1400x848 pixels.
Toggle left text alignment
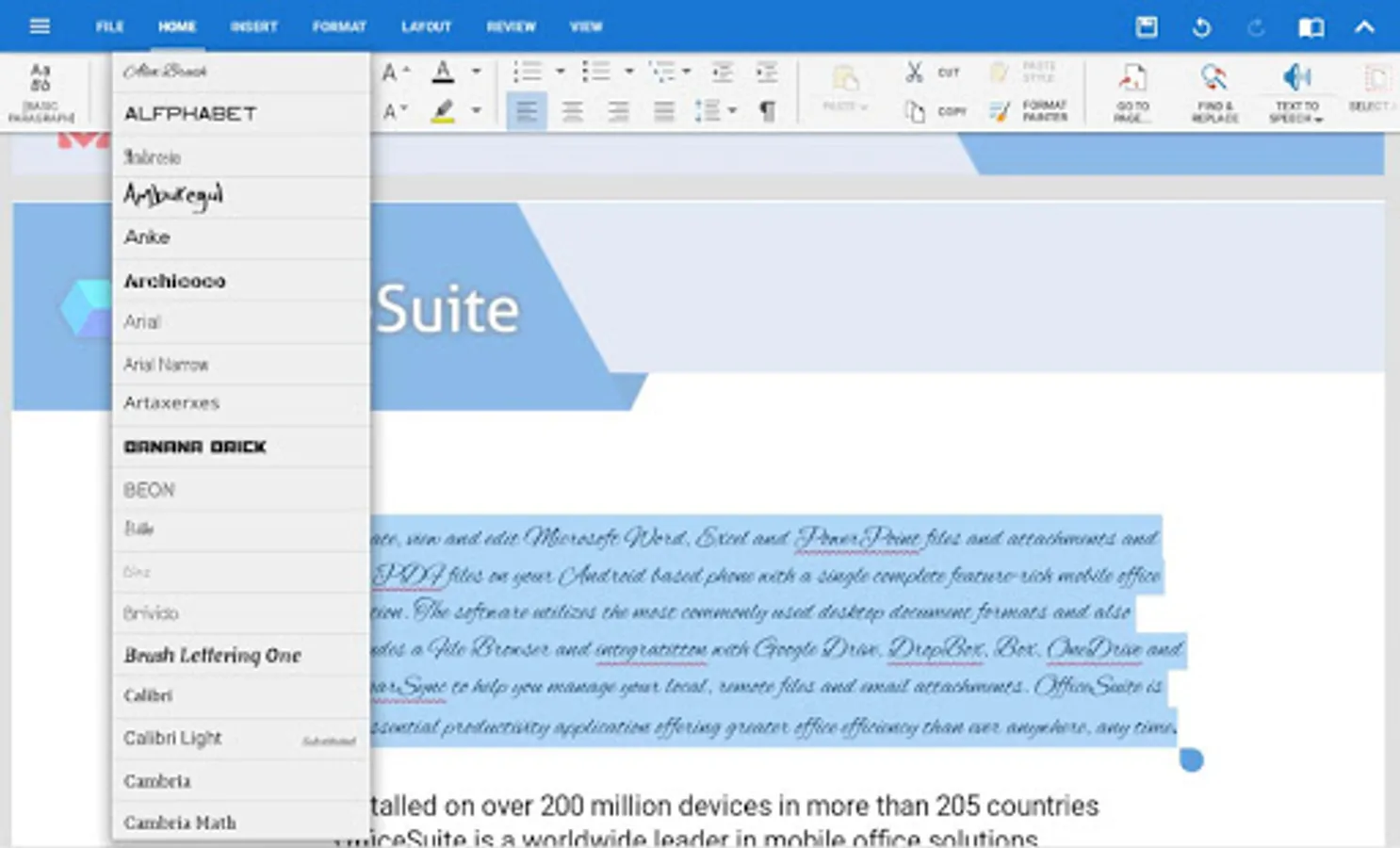(x=527, y=112)
